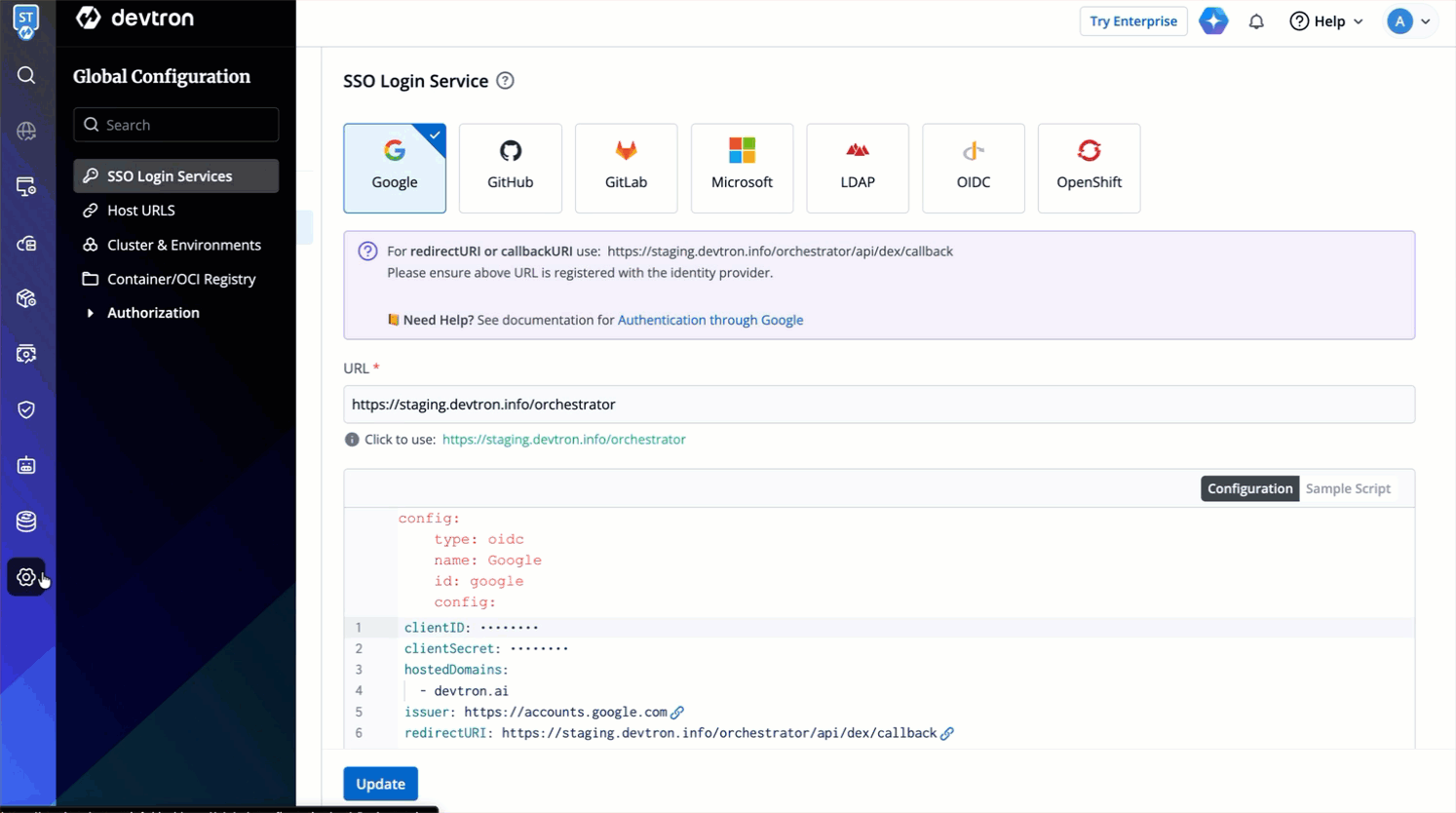Switch to the Sample Script tab
1456x813 pixels.
(x=1348, y=488)
